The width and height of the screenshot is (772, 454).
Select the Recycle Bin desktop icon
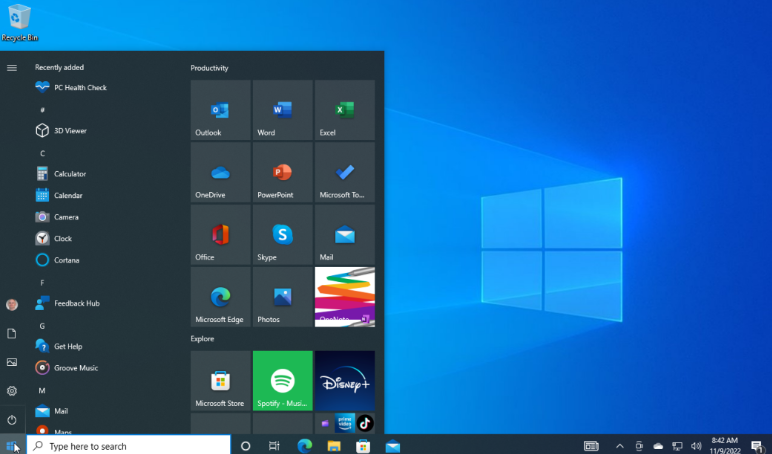point(20,23)
